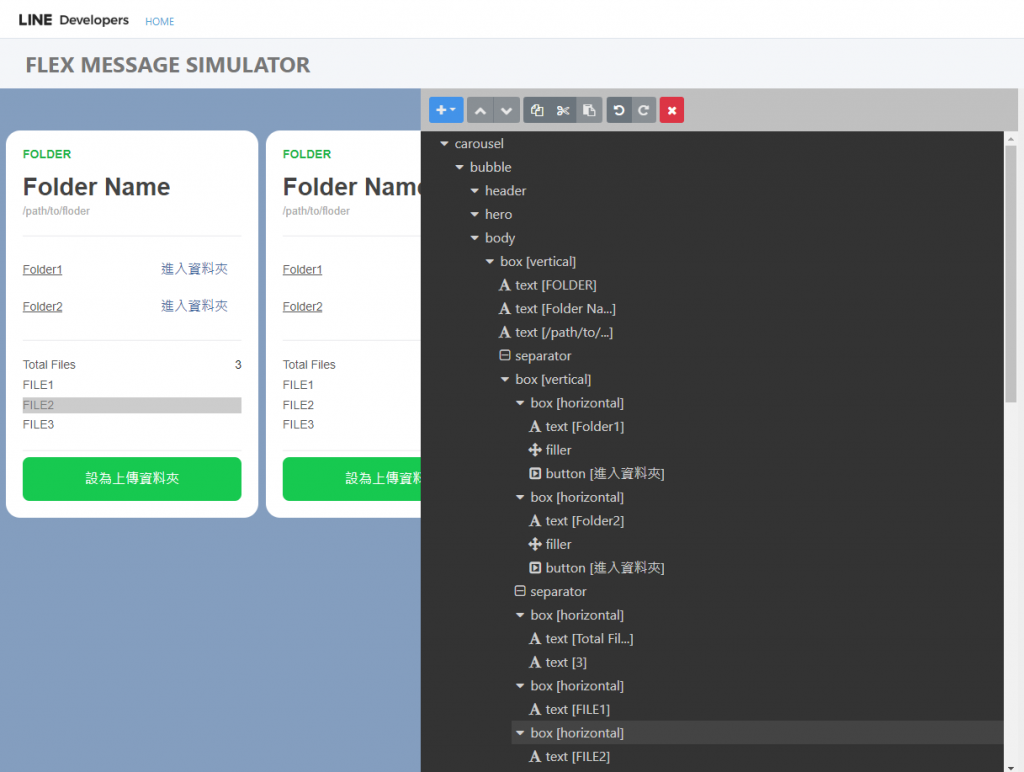
Task: Click green upload button in second bubble
Action: coord(352,479)
